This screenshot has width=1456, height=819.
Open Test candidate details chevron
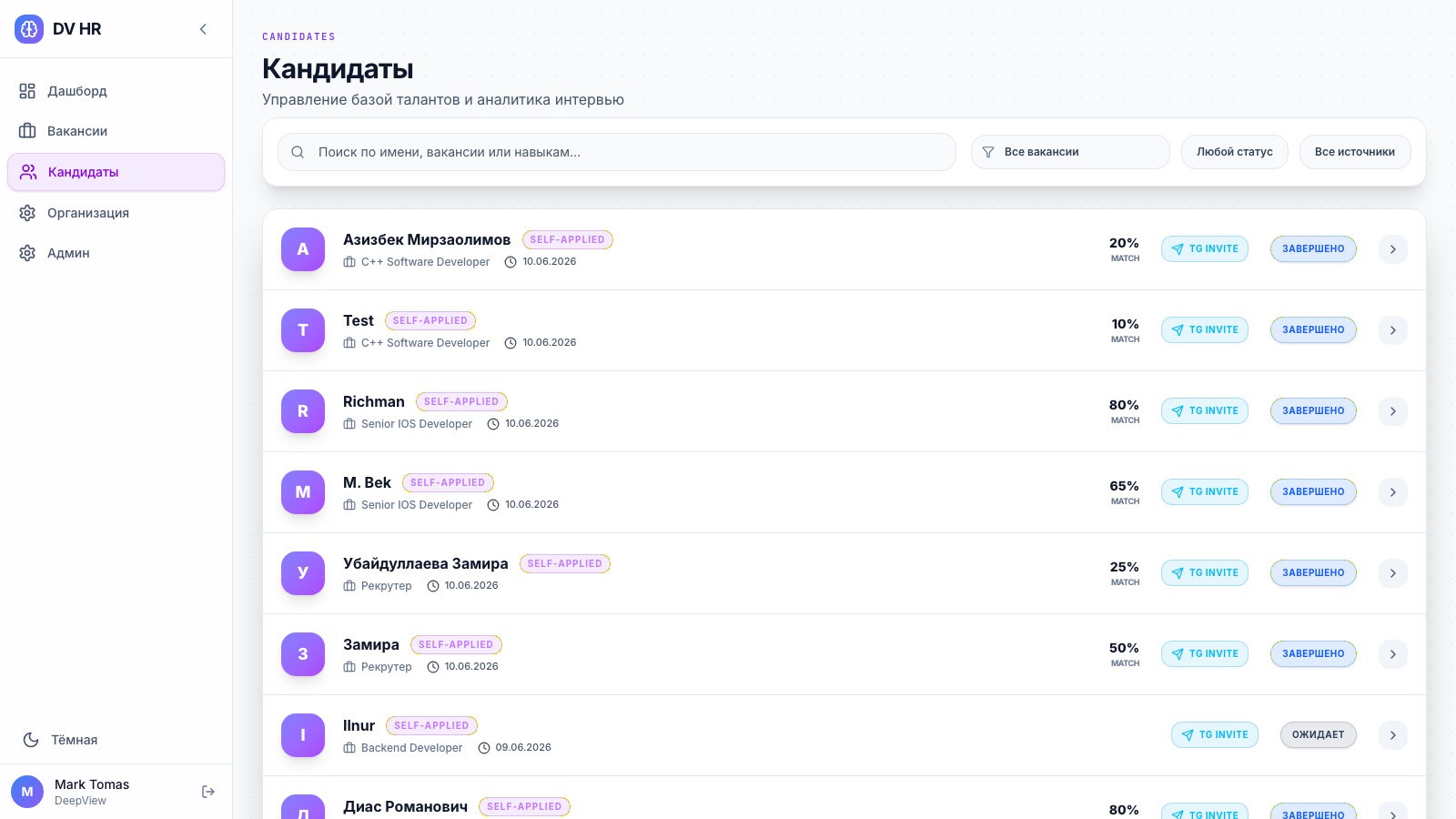[x=1393, y=330]
